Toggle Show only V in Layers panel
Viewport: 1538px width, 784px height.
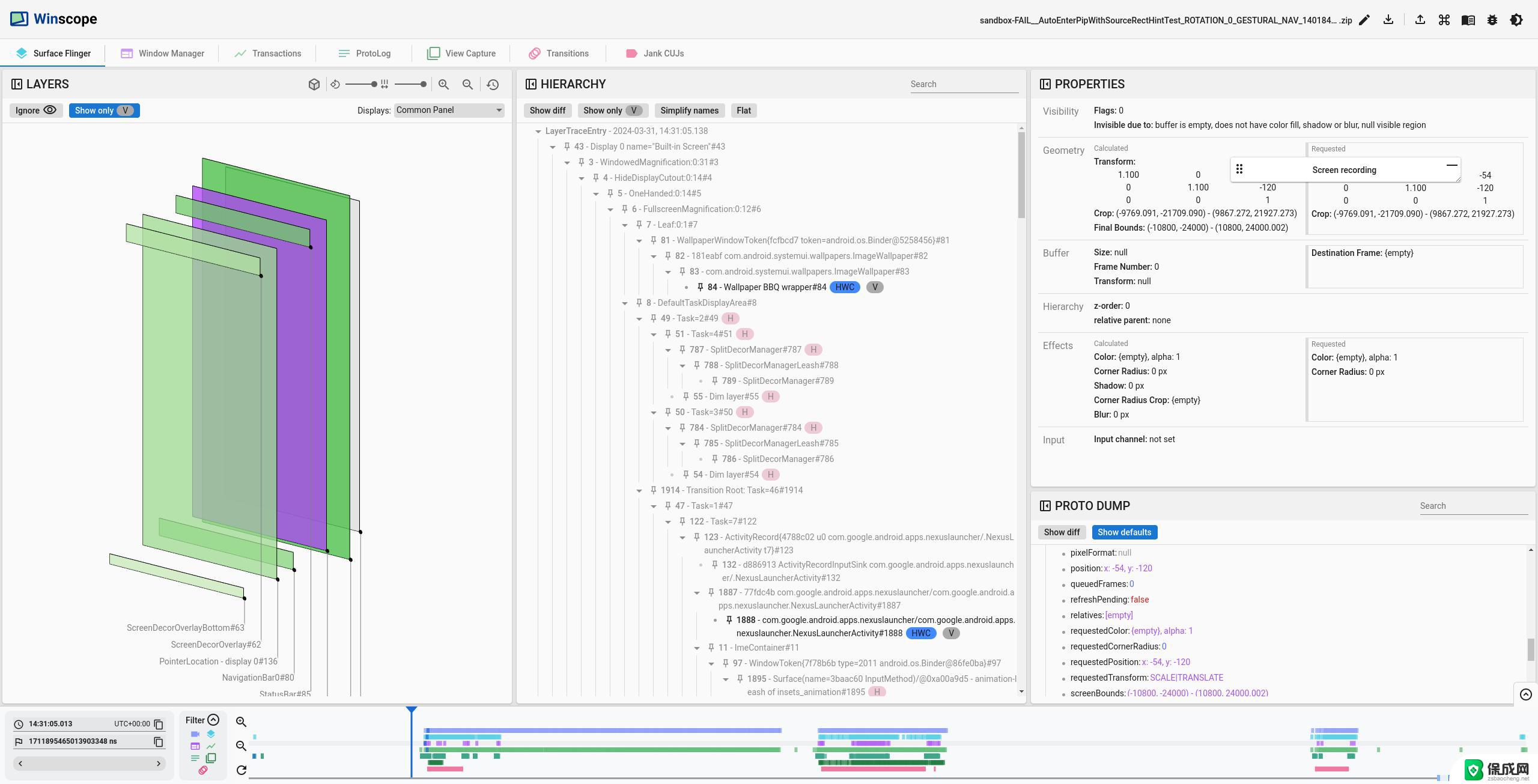(x=105, y=111)
